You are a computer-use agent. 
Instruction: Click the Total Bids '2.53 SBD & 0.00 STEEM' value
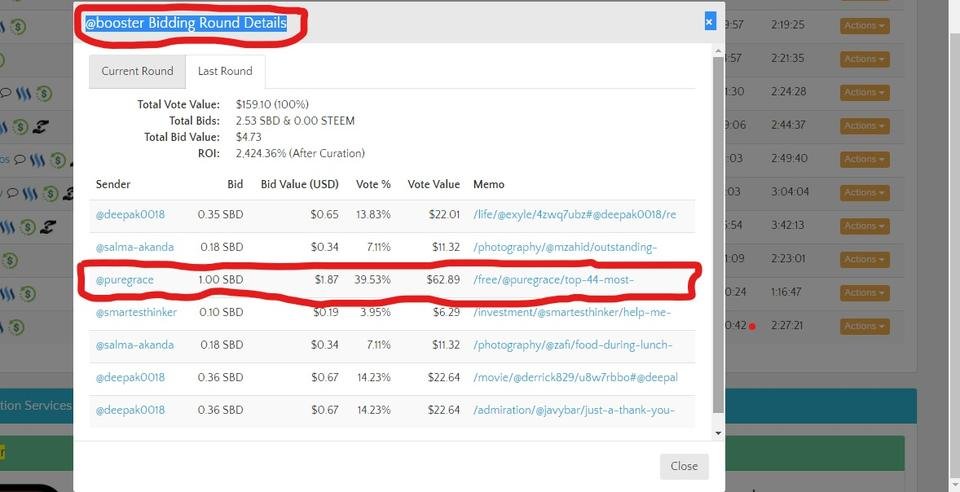[295, 121]
